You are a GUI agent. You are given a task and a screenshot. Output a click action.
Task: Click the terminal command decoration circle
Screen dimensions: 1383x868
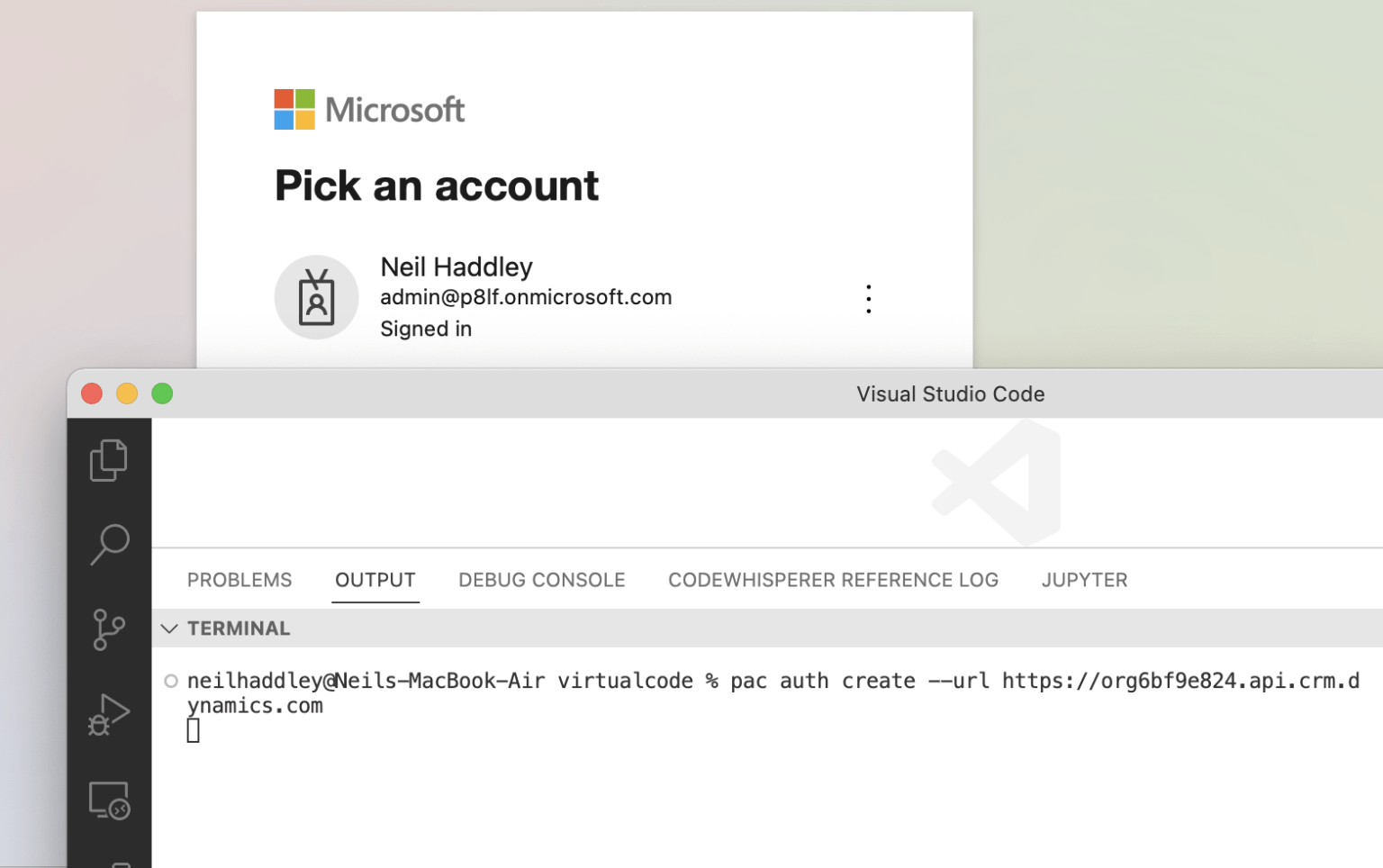coord(171,681)
